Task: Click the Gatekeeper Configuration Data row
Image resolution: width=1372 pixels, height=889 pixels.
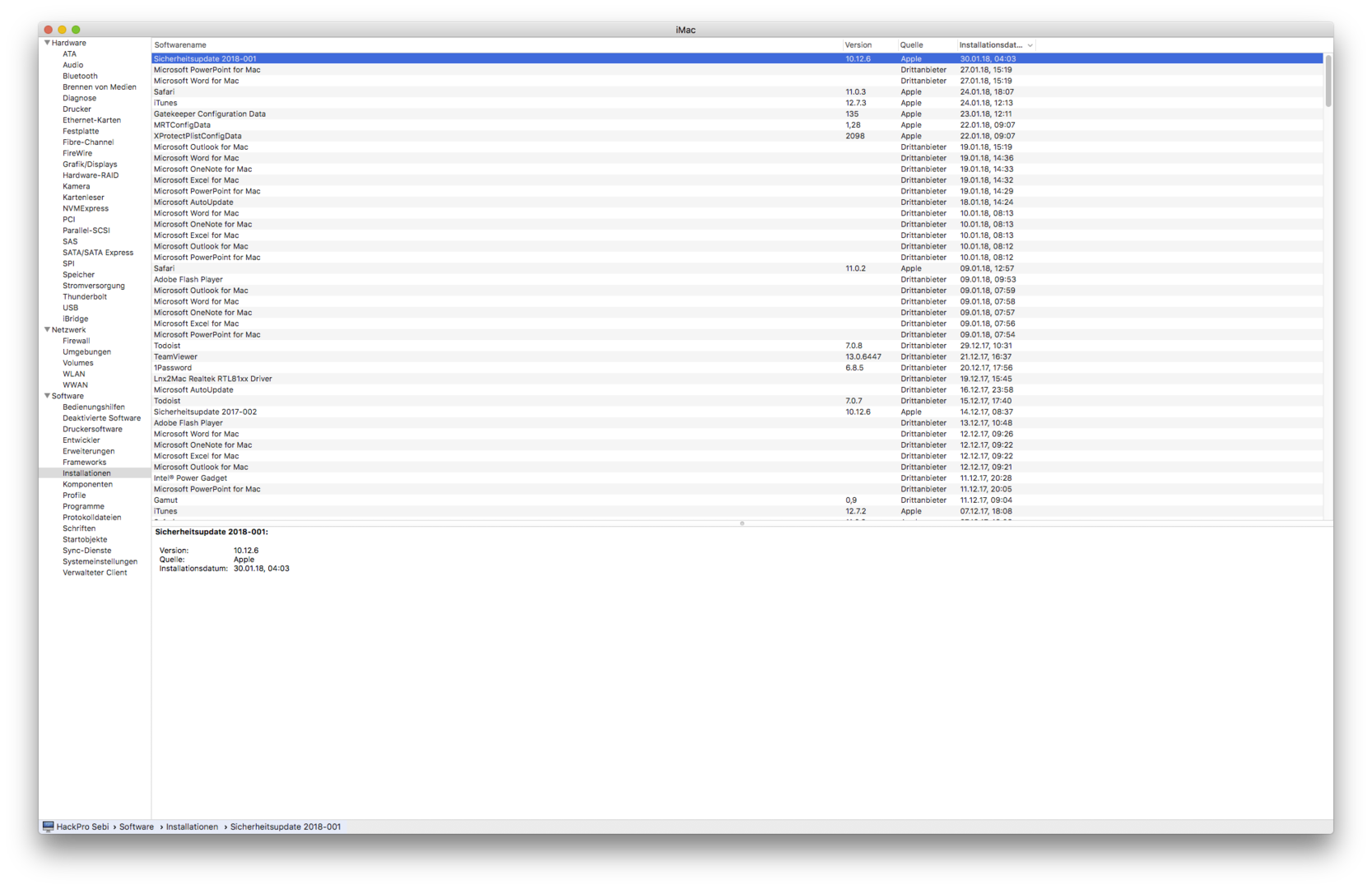Action: tap(737, 114)
